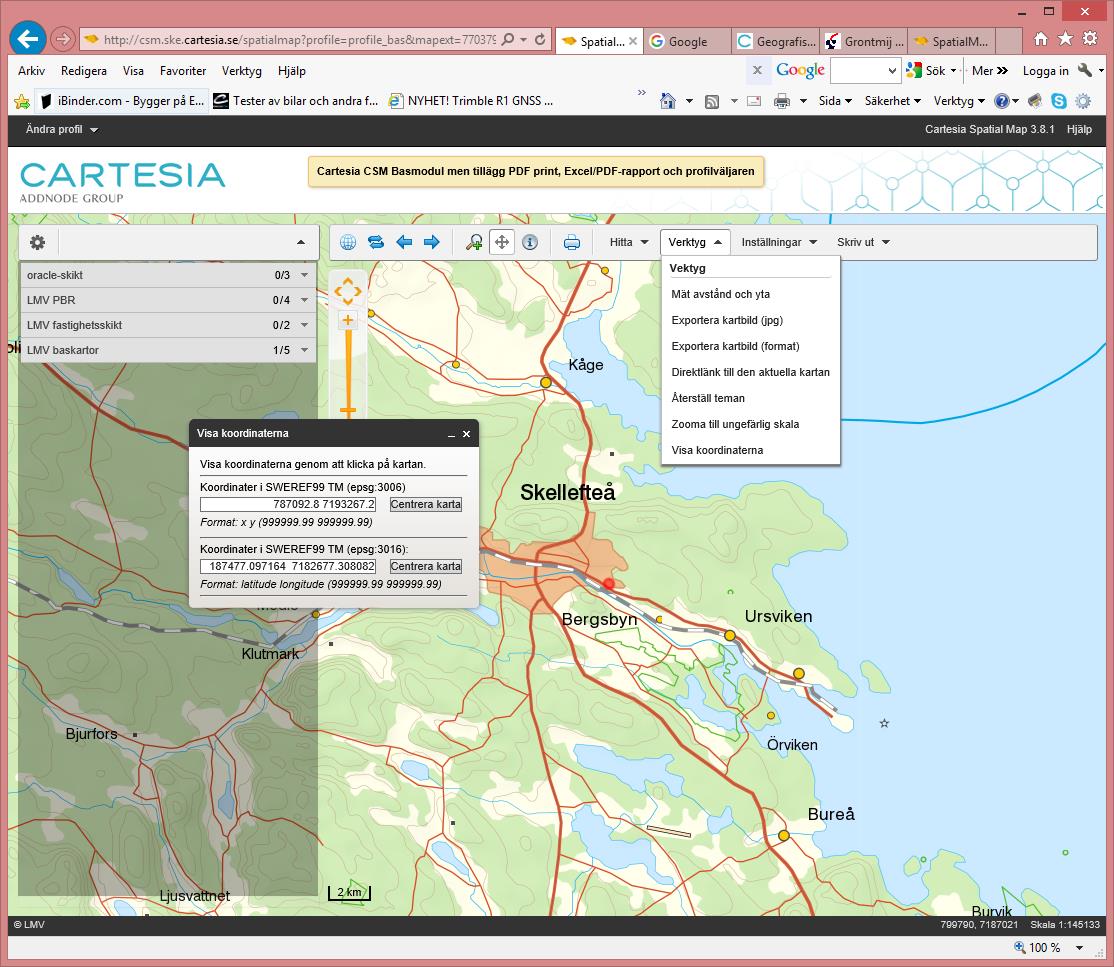Open the Skriv ut dropdown menu
The width and height of the screenshot is (1114, 967).
863,242
